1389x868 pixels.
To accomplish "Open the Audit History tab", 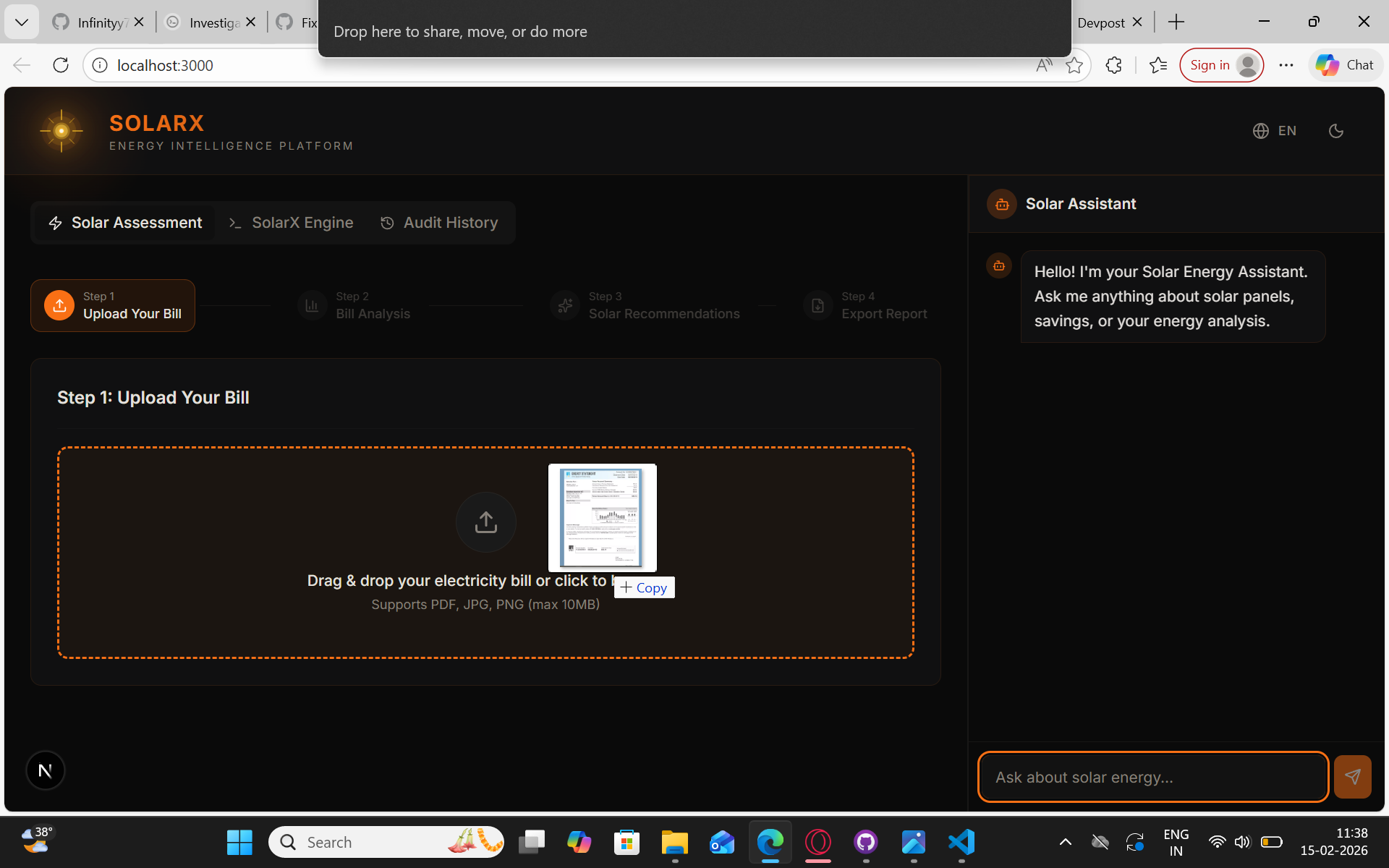I will tap(439, 223).
